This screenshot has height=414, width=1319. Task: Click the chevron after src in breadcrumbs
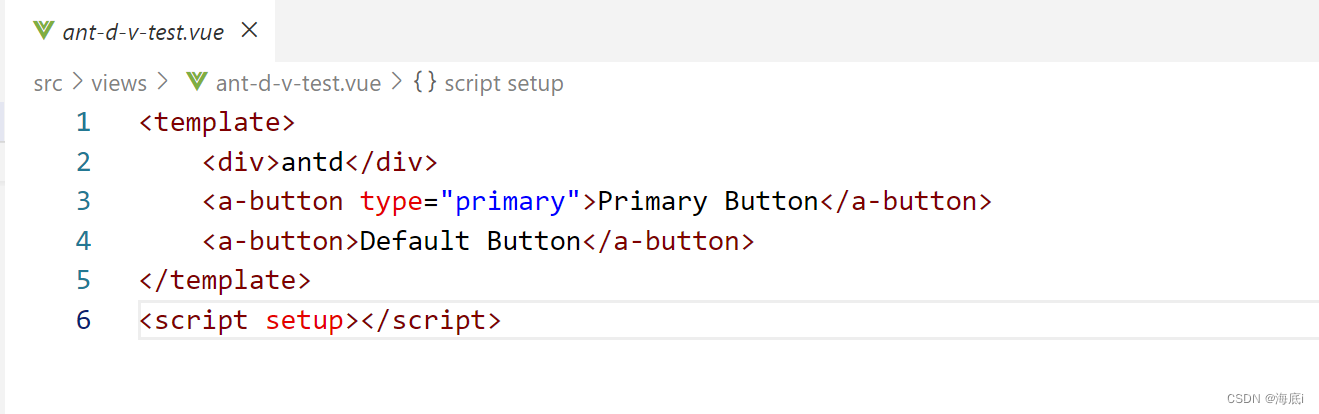[x=77, y=84]
